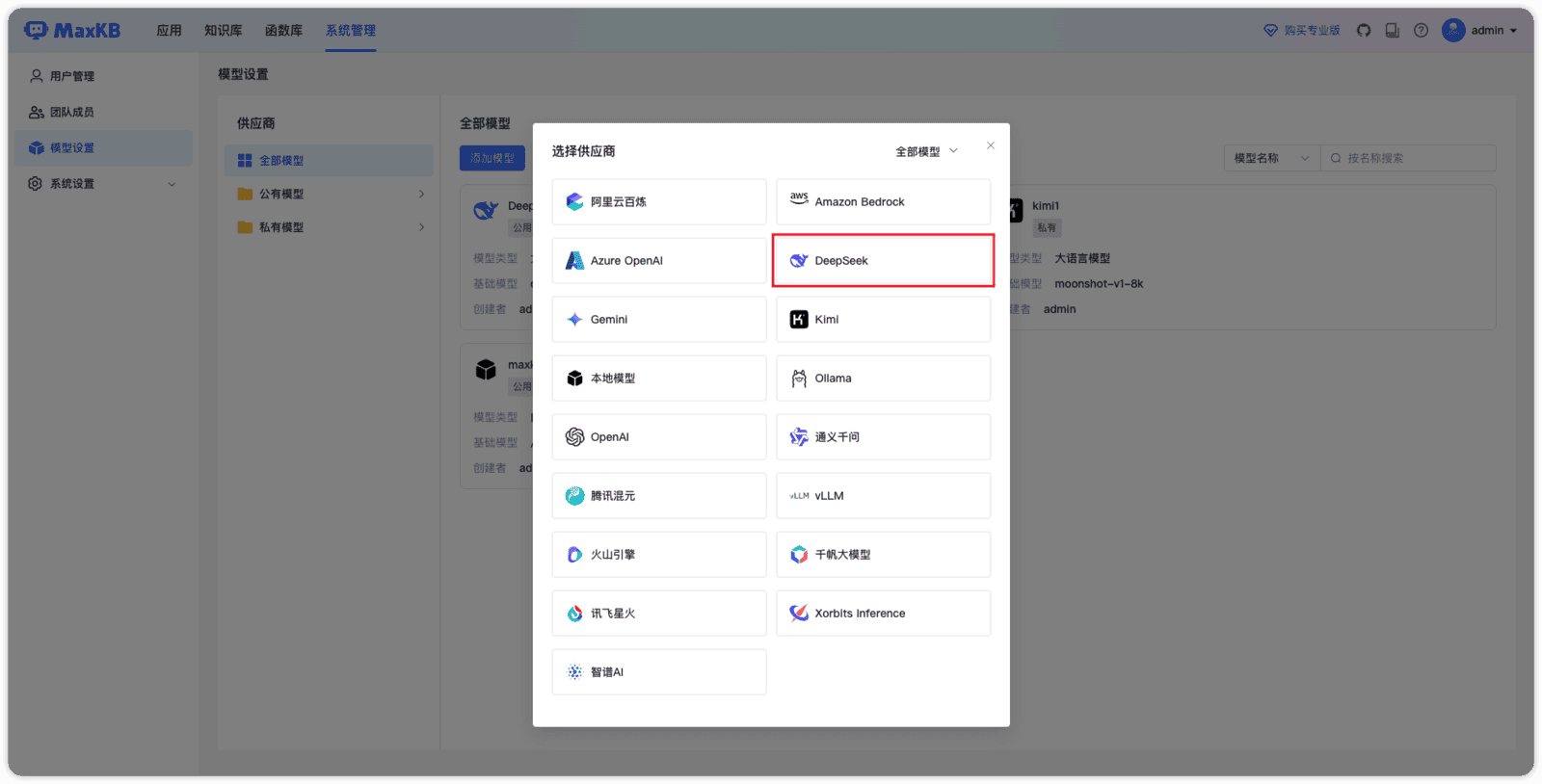
Task: Choose Azure OpenAI supplier
Action: [659, 261]
